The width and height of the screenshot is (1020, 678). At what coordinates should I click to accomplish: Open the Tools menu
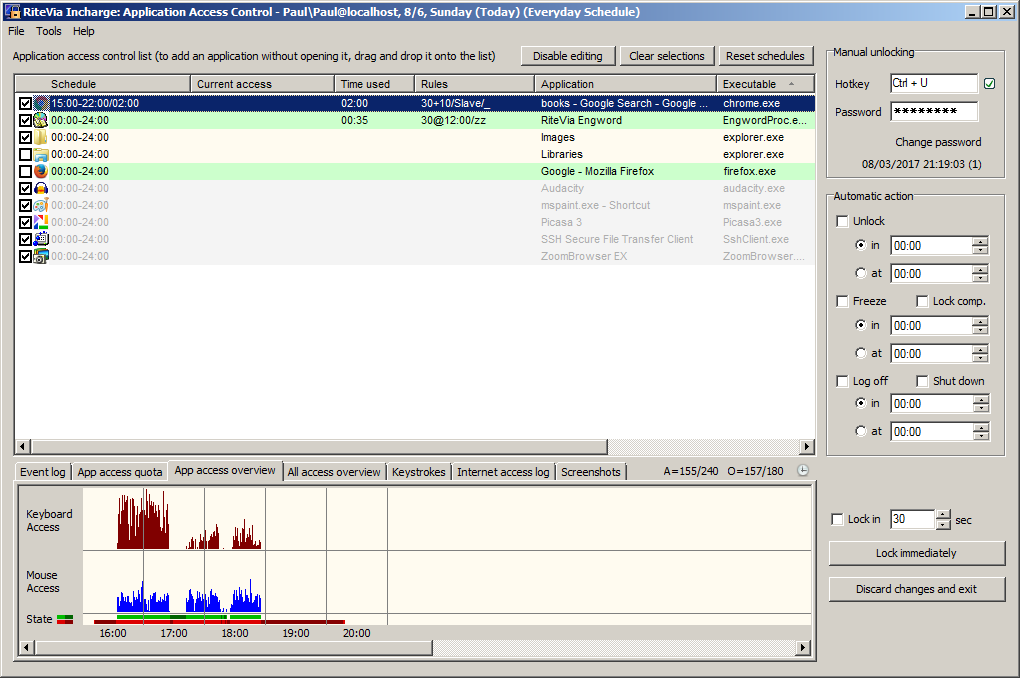pos(48,31)
